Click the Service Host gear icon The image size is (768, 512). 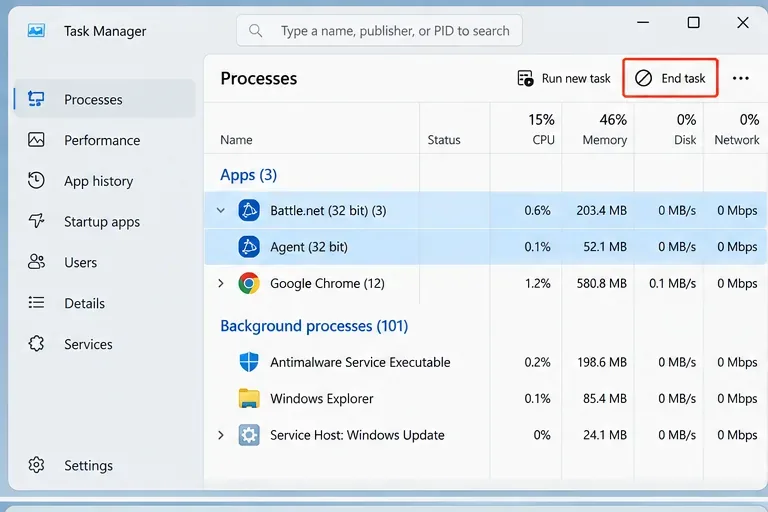[249, 435]
